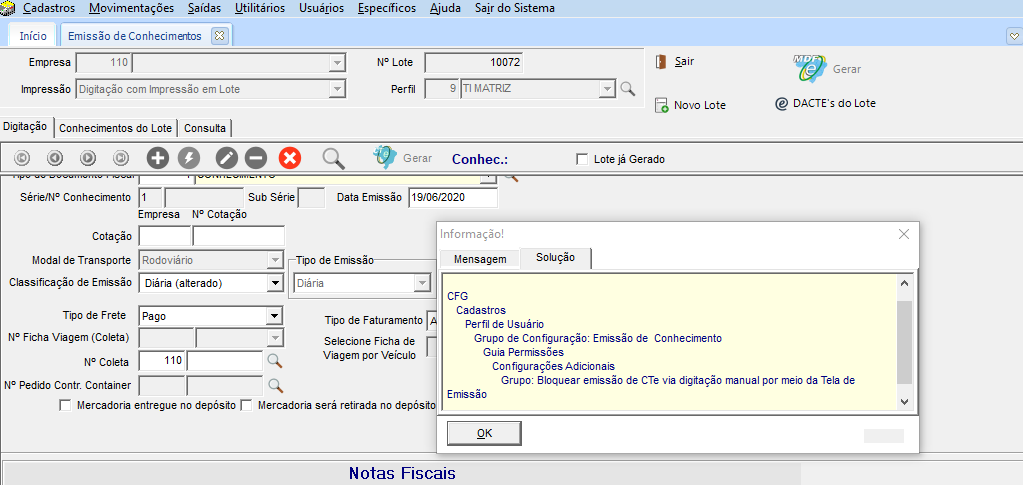Open the Específicos menu
Image resolution: width=1023 pixels, height=485 pixels.
pyautogui.click(x=387, y=8)
